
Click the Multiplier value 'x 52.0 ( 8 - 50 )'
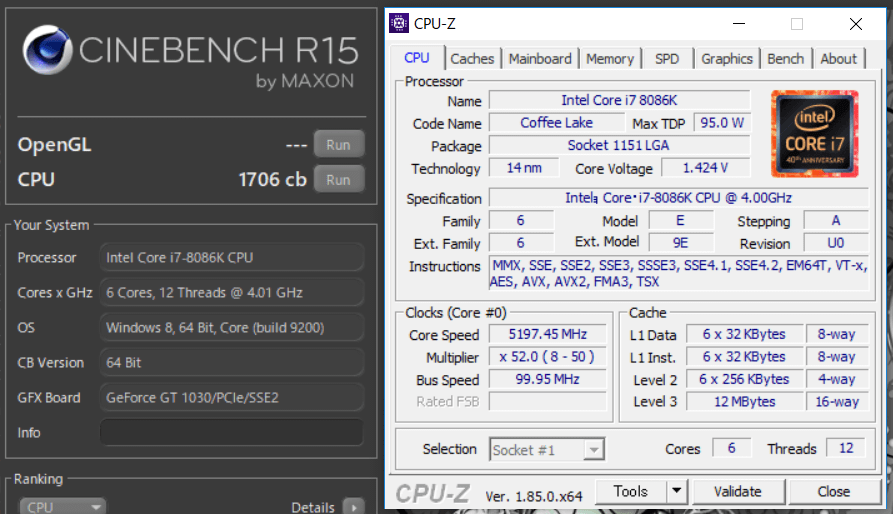click(547, 357)
